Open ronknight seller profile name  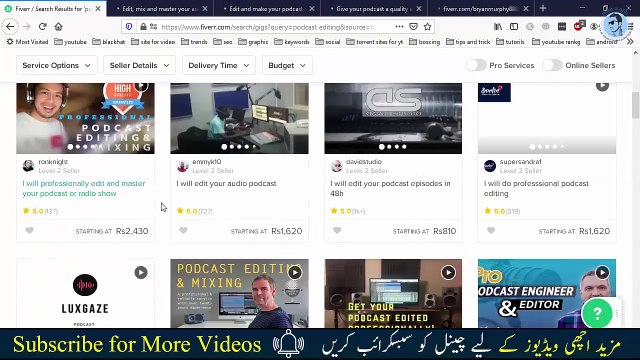[x=53, y=162]
